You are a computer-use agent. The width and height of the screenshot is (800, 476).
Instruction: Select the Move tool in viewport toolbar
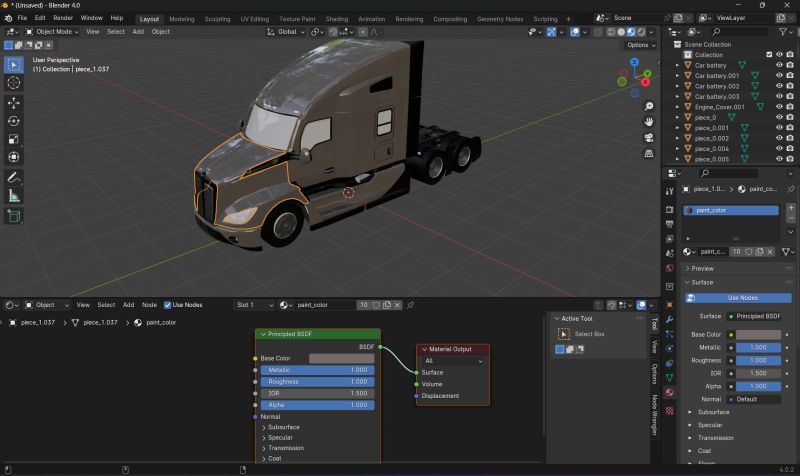pyautogui.click(x=14, y=102)
